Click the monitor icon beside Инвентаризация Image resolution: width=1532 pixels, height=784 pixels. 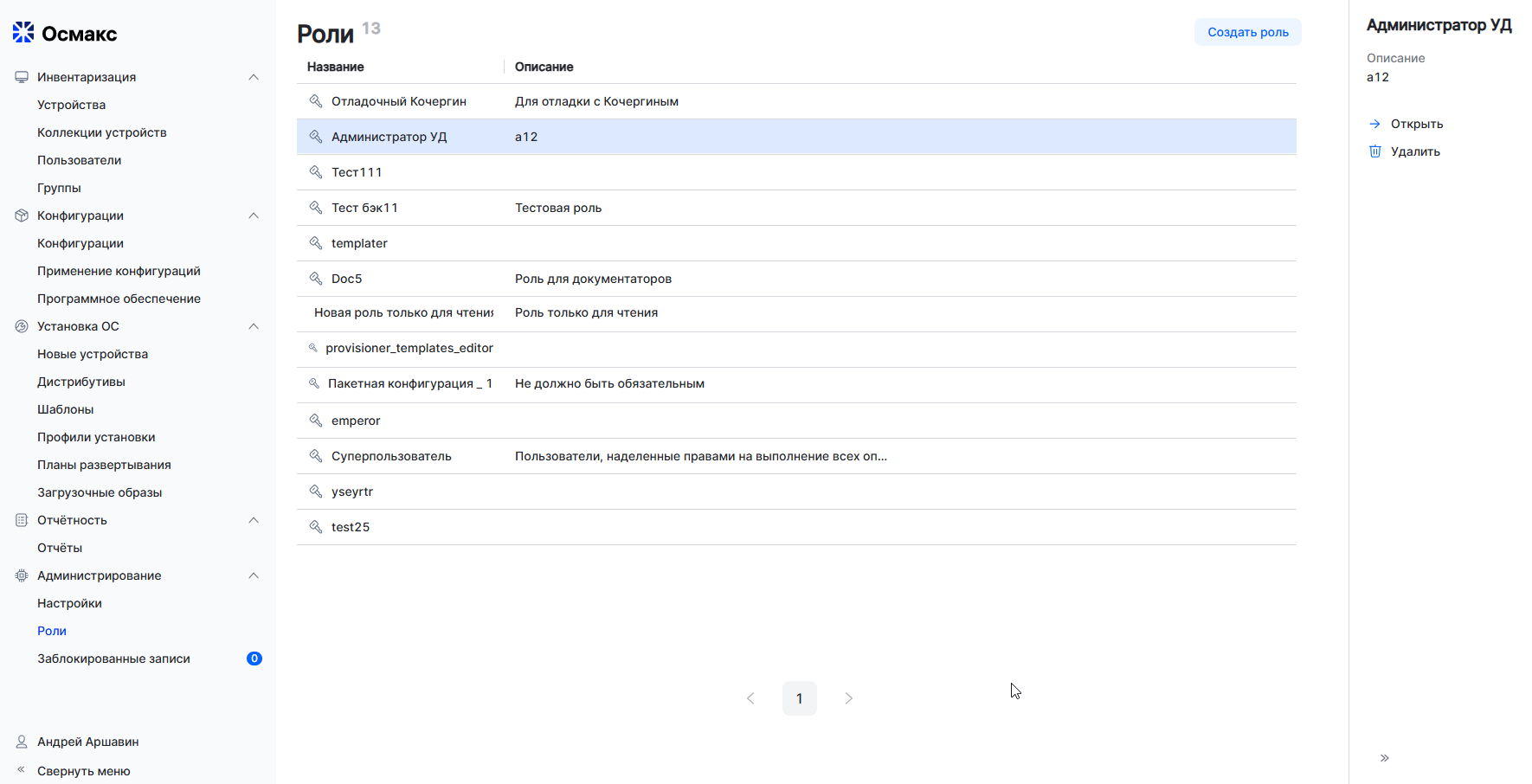point(22,77)
